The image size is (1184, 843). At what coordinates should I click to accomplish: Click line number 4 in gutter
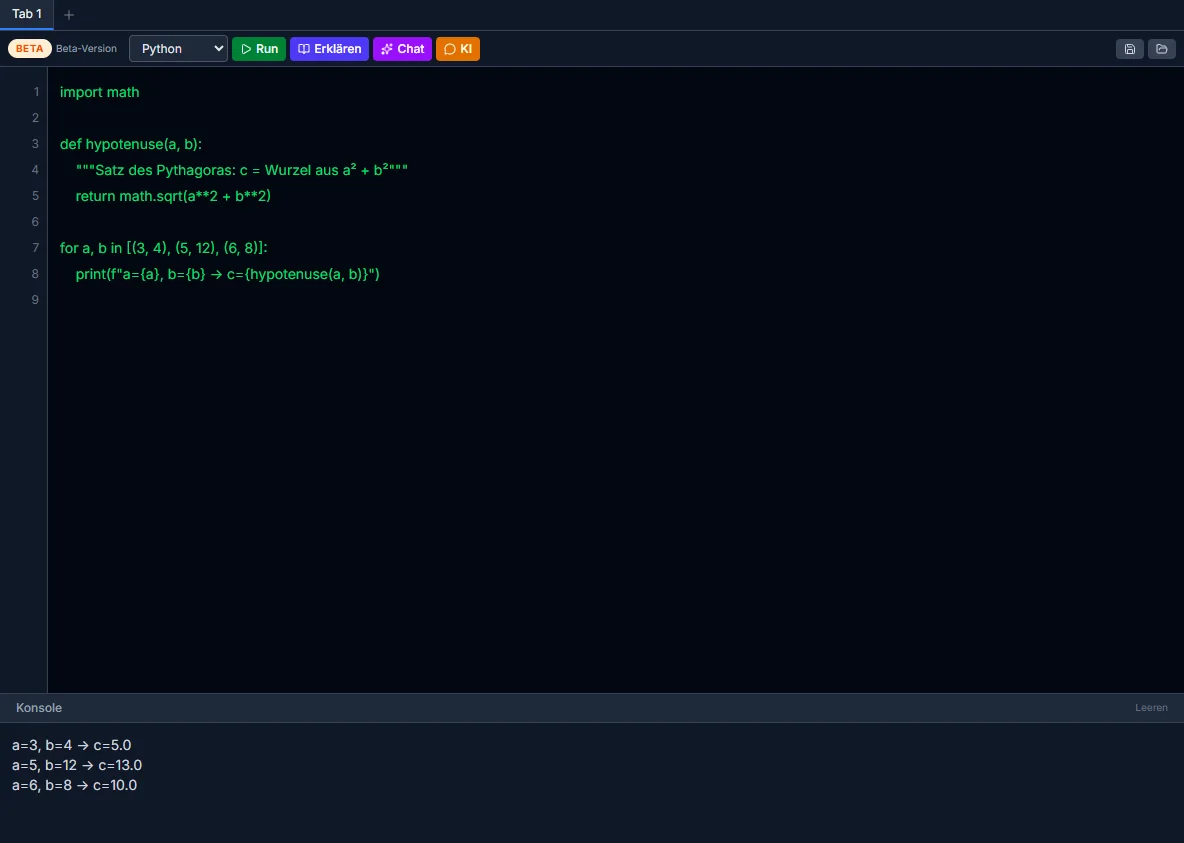point(35,170)
